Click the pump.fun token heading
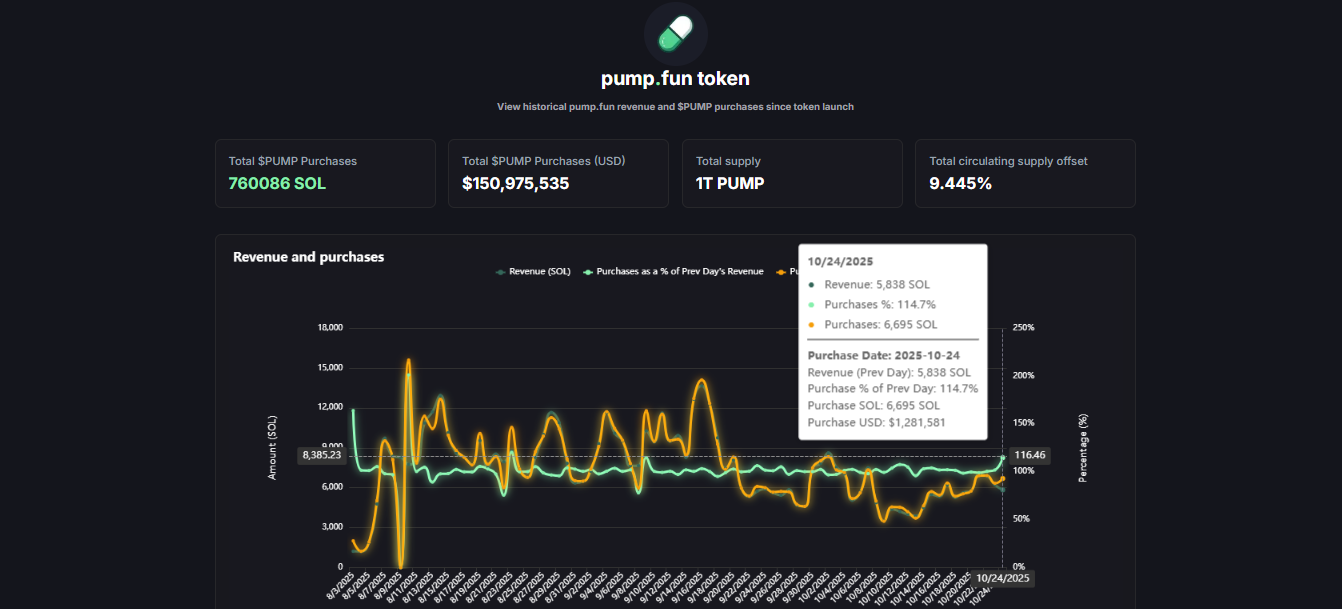This screenshot has height=609, width=1342. click(675, 78)
